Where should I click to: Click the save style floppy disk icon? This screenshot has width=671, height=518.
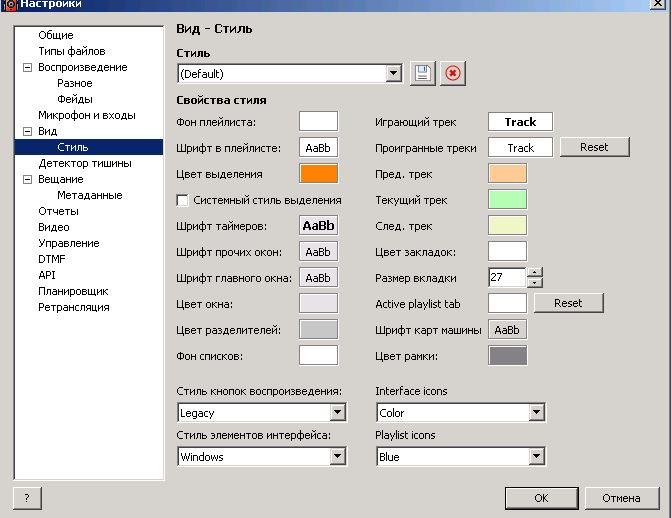[x=423, y=73]
